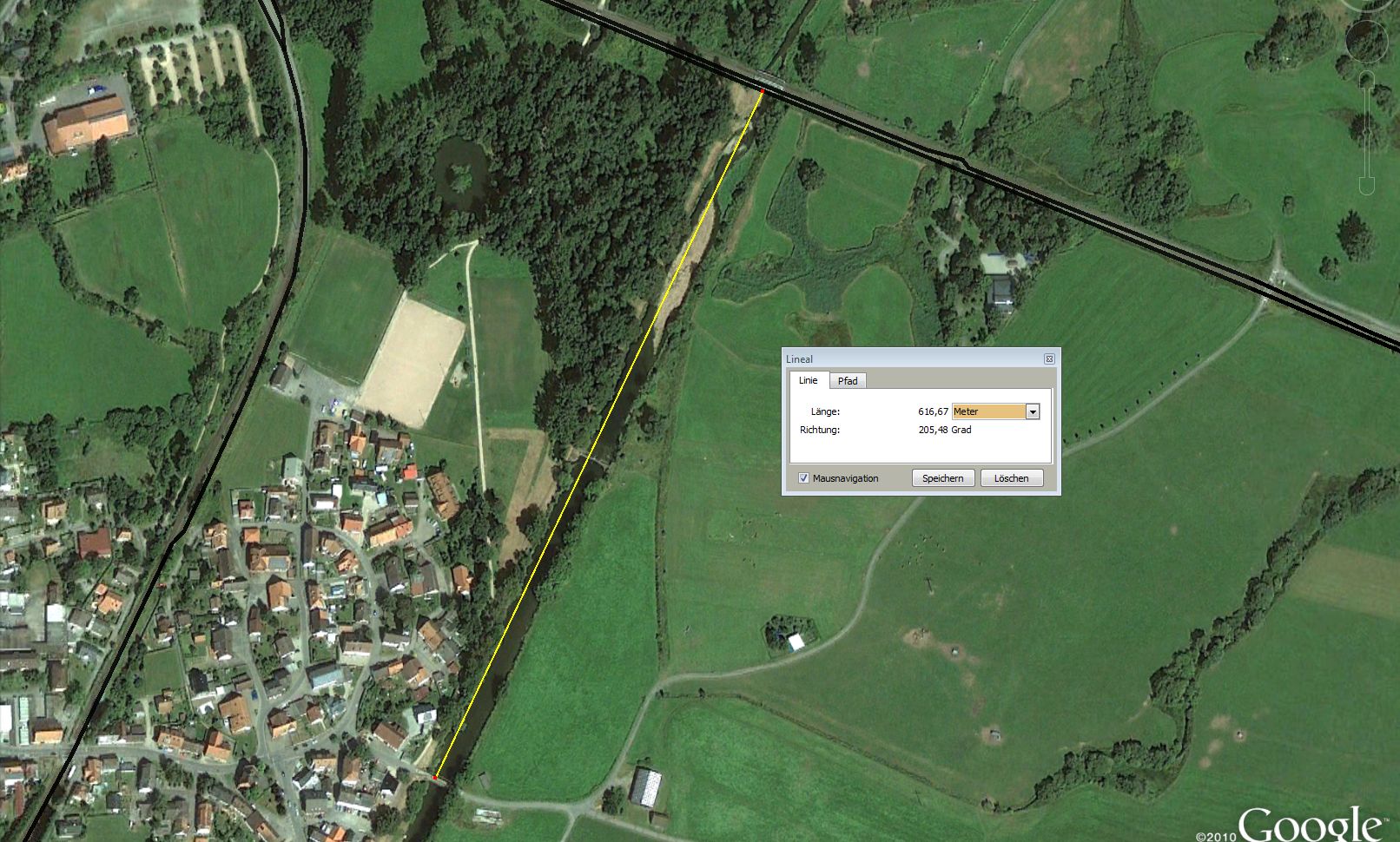Click the move navigation ring control
The height and width of the screenshot is (842, 1400).
click(1366, 41)
